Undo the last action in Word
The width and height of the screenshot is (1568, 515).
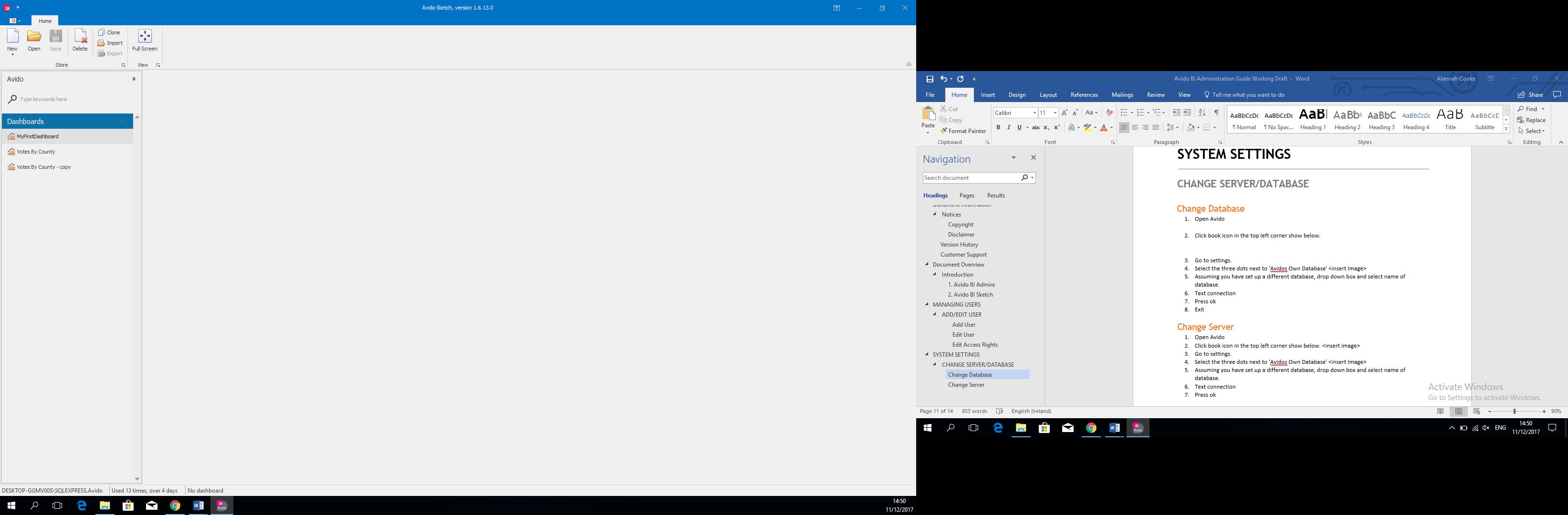(943, 79)
